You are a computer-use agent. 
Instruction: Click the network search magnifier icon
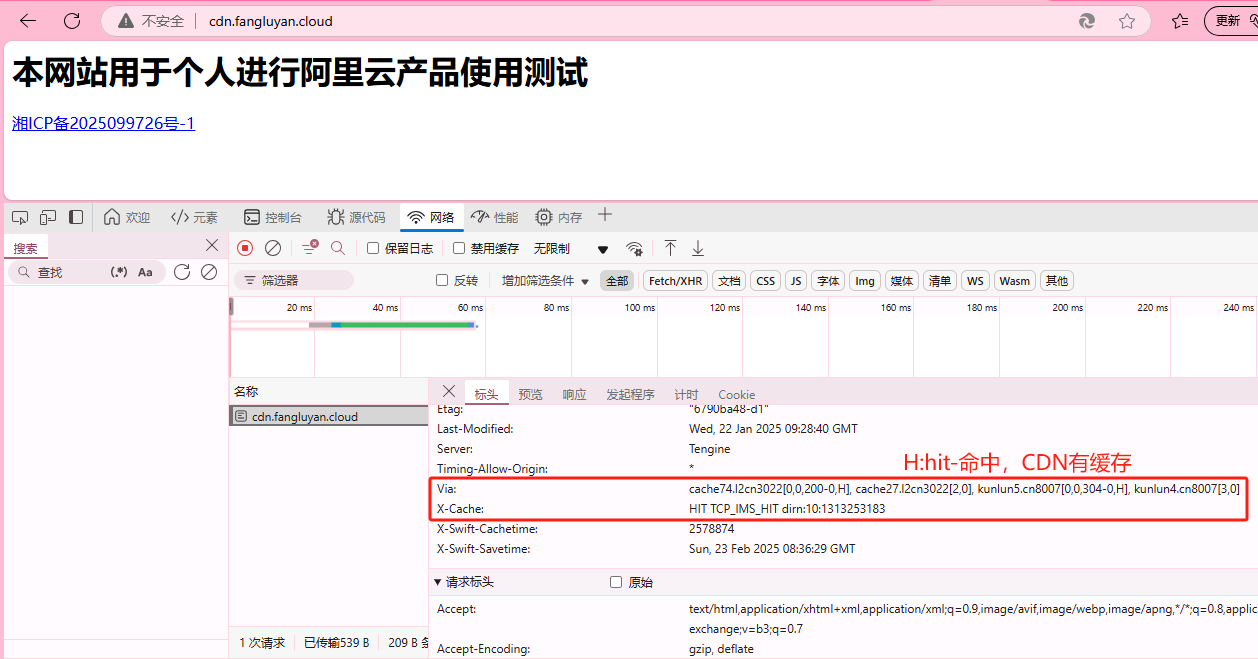(338, 248)
